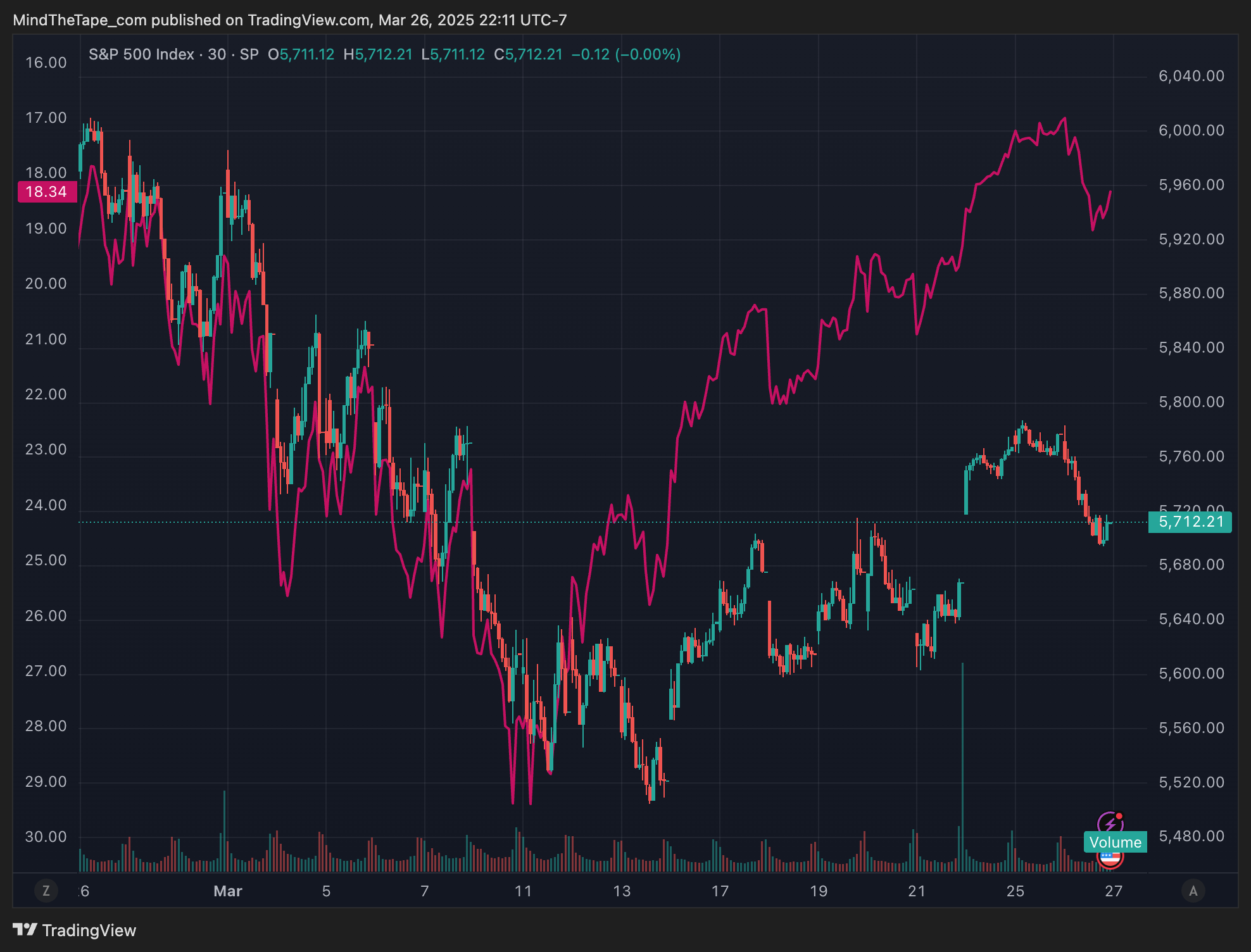The width and height of the screenshot is (1251, 952).
Task: Click the SP exchange label in legend
Action: click(249, 54)
